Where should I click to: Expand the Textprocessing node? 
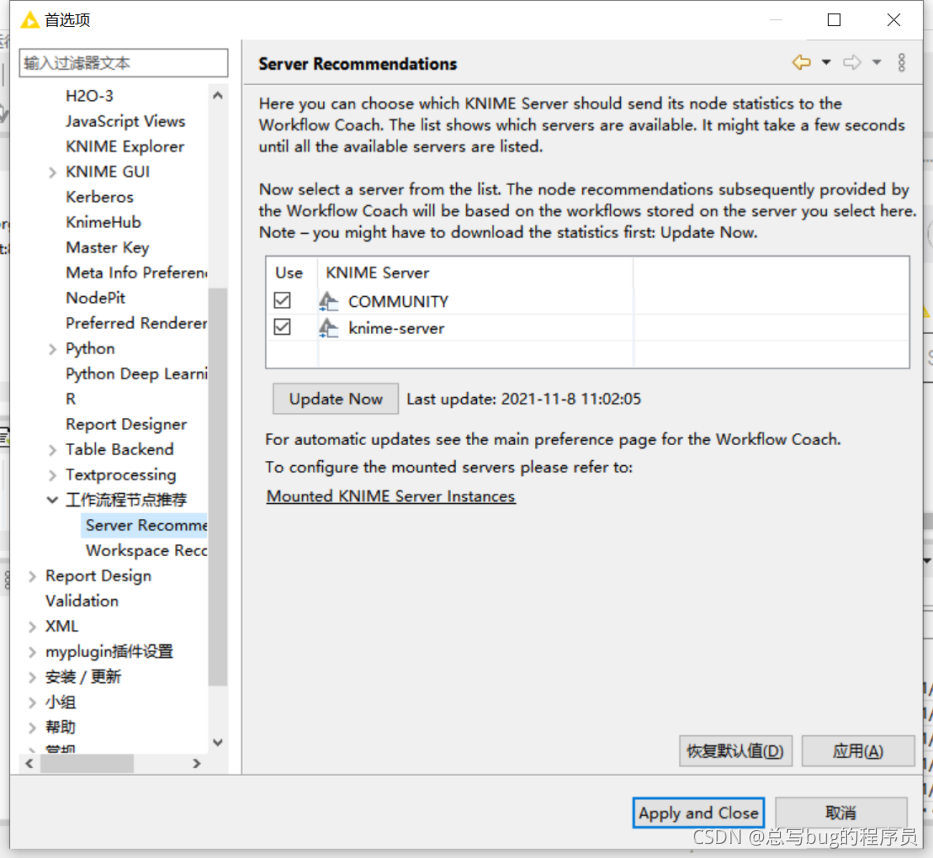52,475
